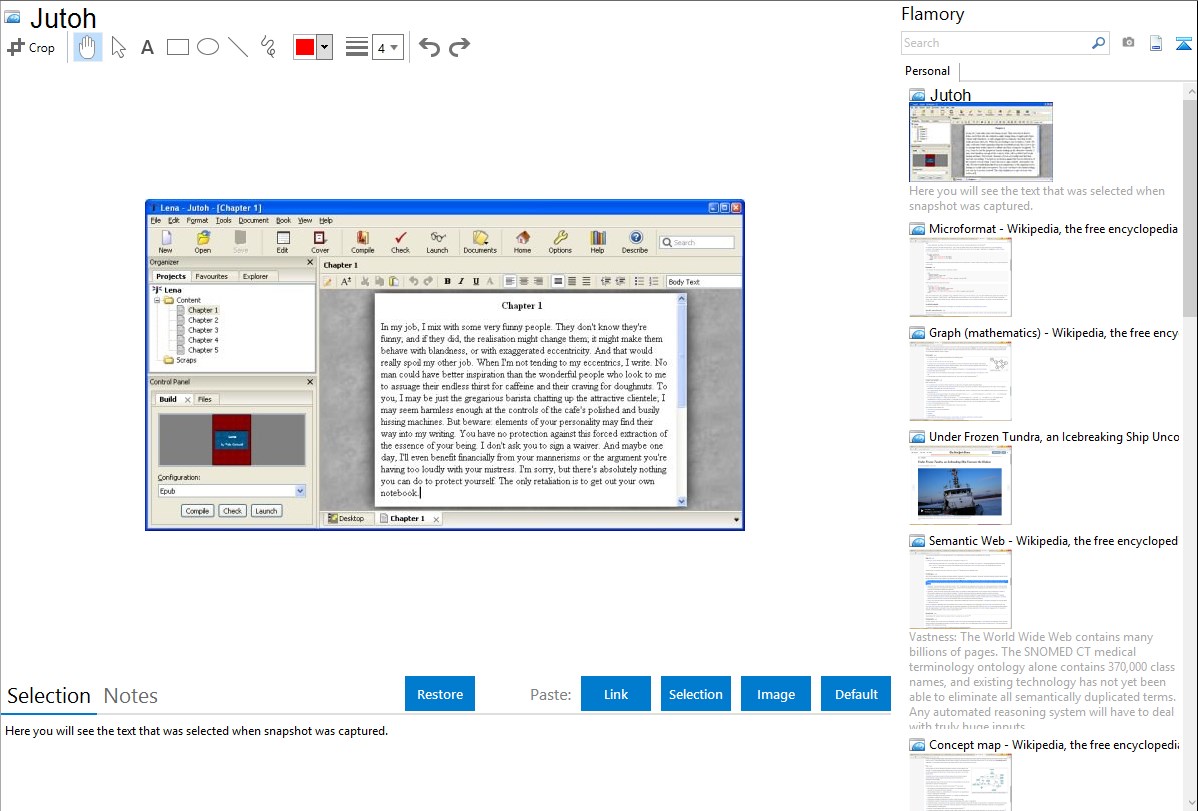The image size is (1198, 811).
Task: Click the Image paste button
Action: coord(775,694)
